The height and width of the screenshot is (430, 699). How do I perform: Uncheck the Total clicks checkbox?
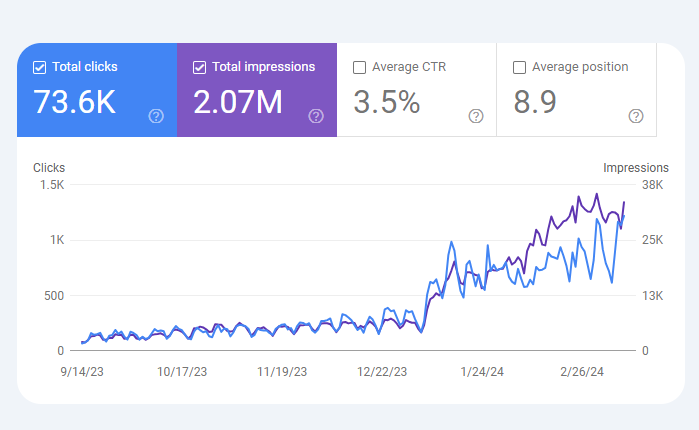click(40, 68)
